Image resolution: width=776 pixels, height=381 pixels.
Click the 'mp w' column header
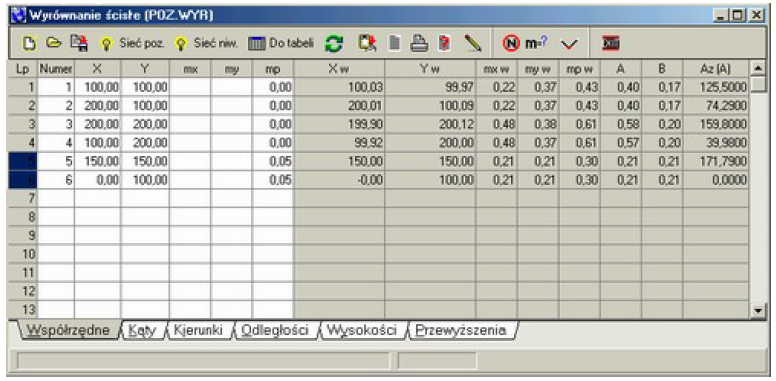[x=580, y=69]
